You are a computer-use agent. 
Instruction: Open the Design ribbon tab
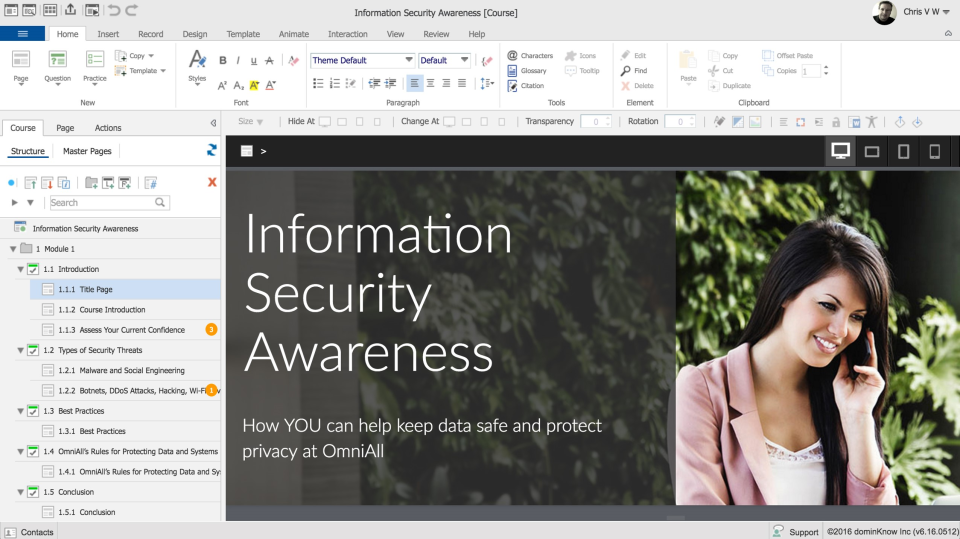coord(195,34)
